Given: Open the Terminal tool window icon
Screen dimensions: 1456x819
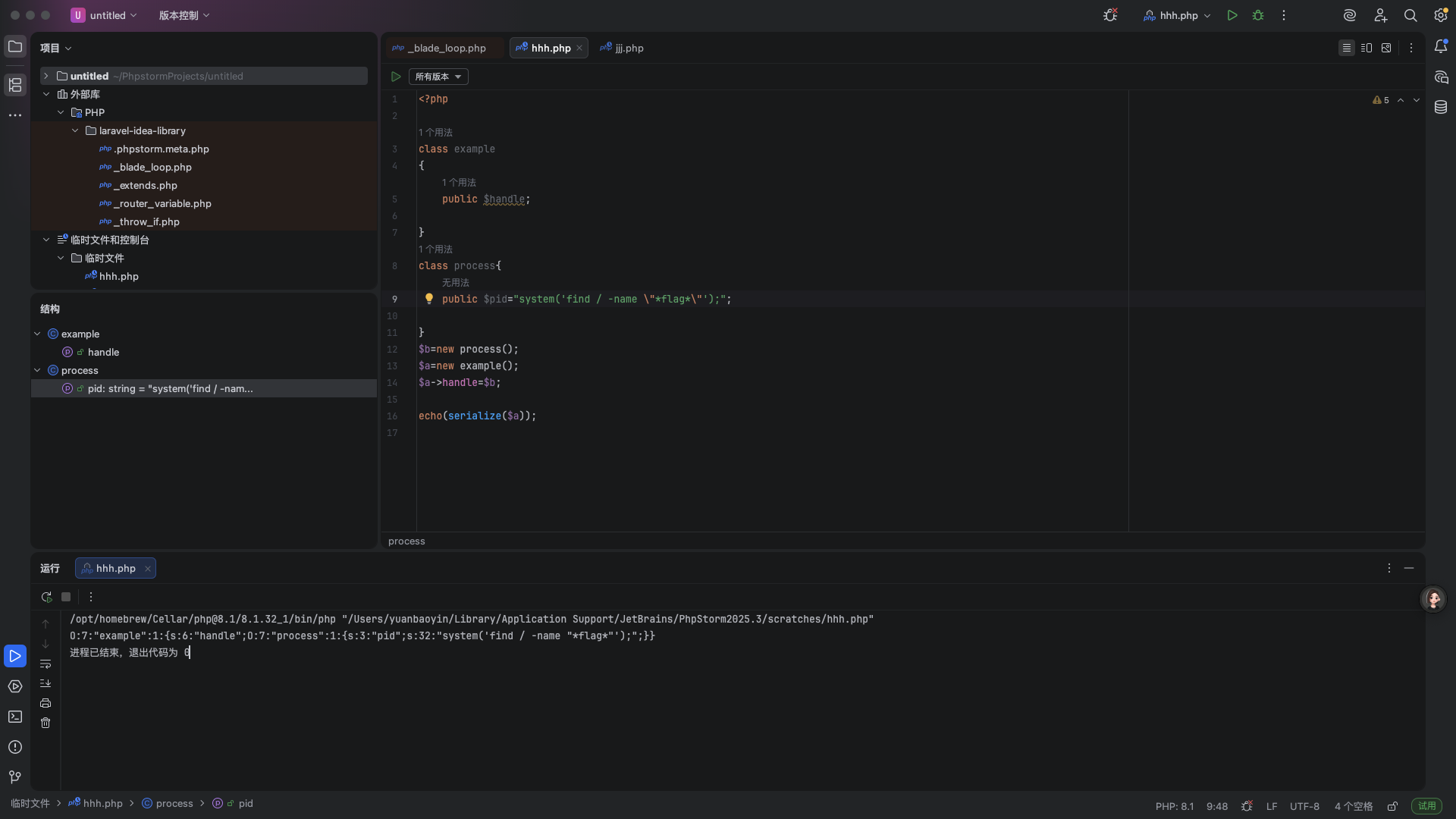Looking at the screenshot, I should point(15,717).
